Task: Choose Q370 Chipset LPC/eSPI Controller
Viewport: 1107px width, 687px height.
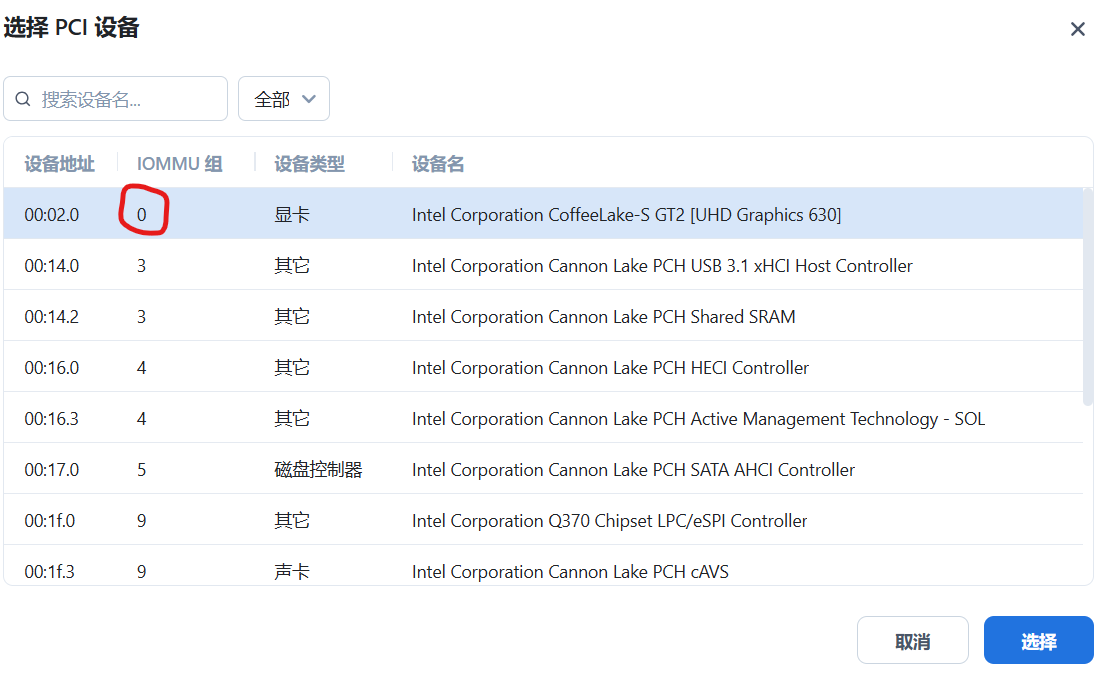Action: tap(609, 521)
